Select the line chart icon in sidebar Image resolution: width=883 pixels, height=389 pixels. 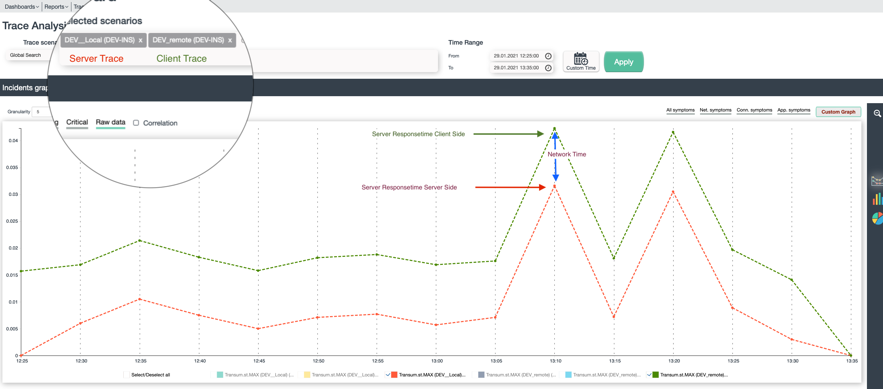(x=877, y=181)
